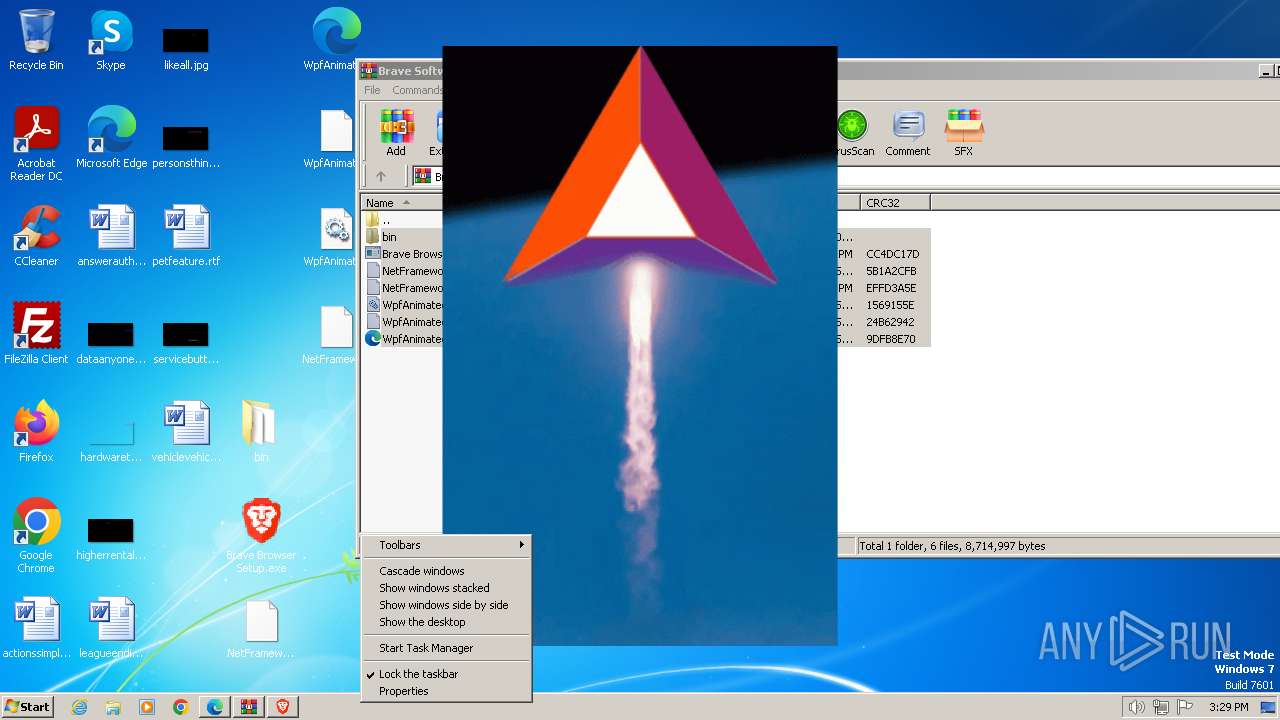
Task: Select likeall.jpg desktop file
Action: tap(186, 47)
